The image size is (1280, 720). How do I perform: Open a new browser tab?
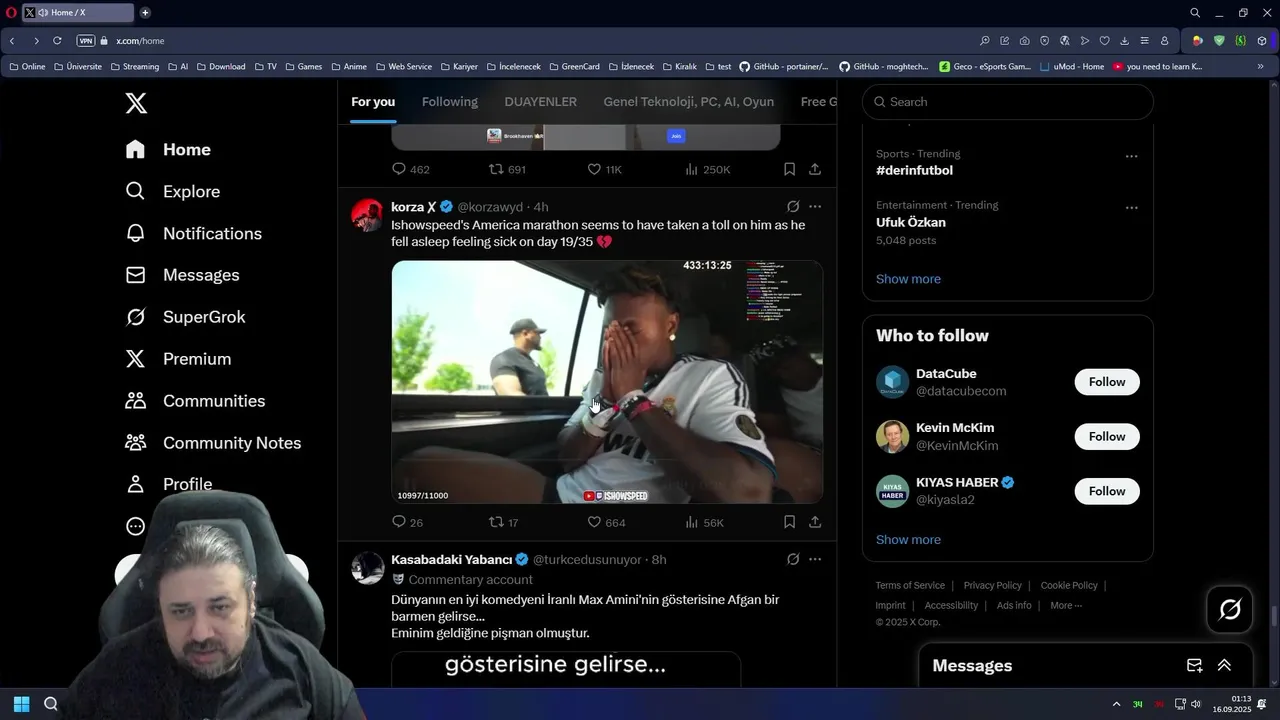145,13
